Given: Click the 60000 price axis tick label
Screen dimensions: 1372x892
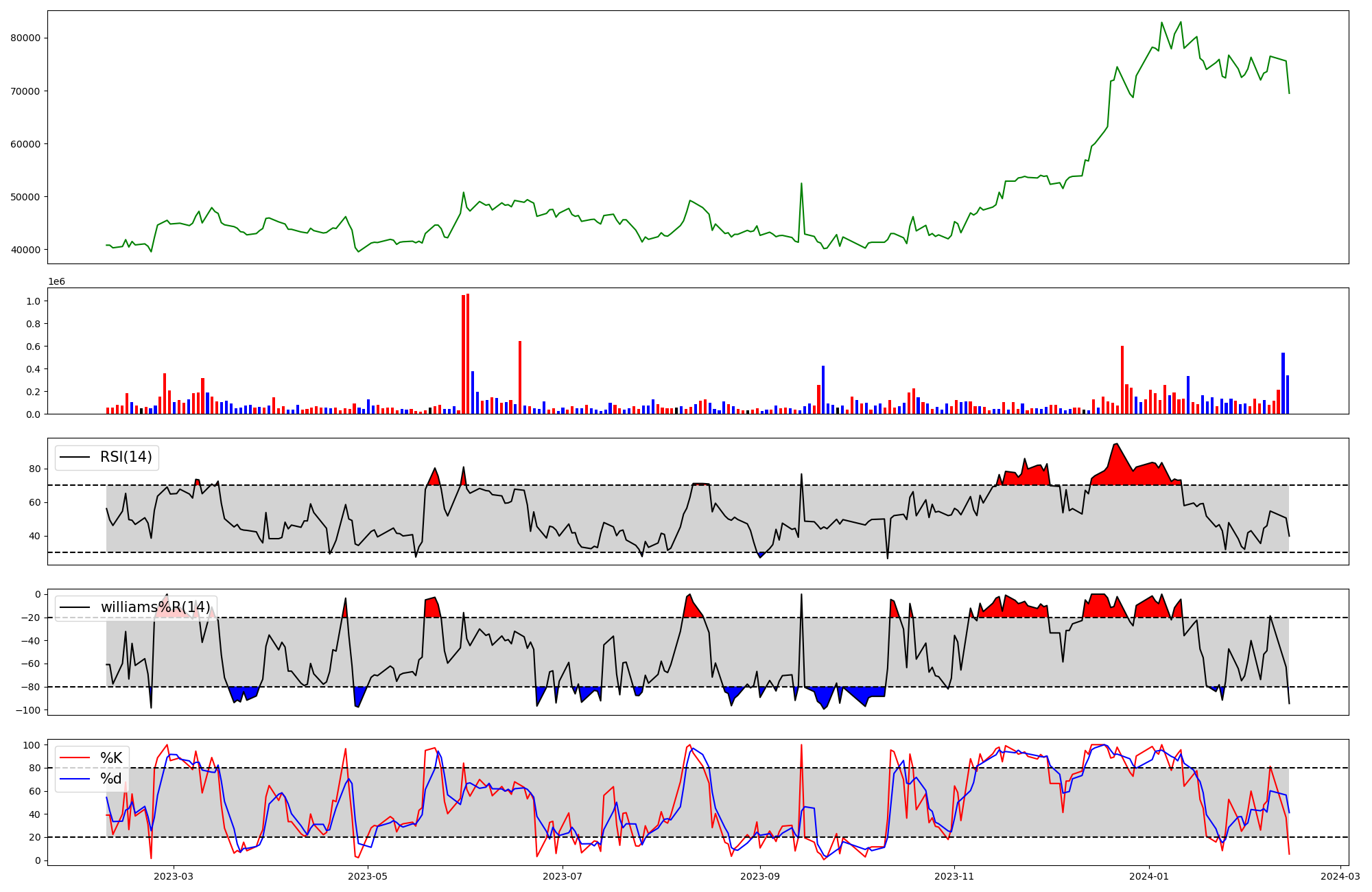Looking at the screenshot, I should 25,144.
